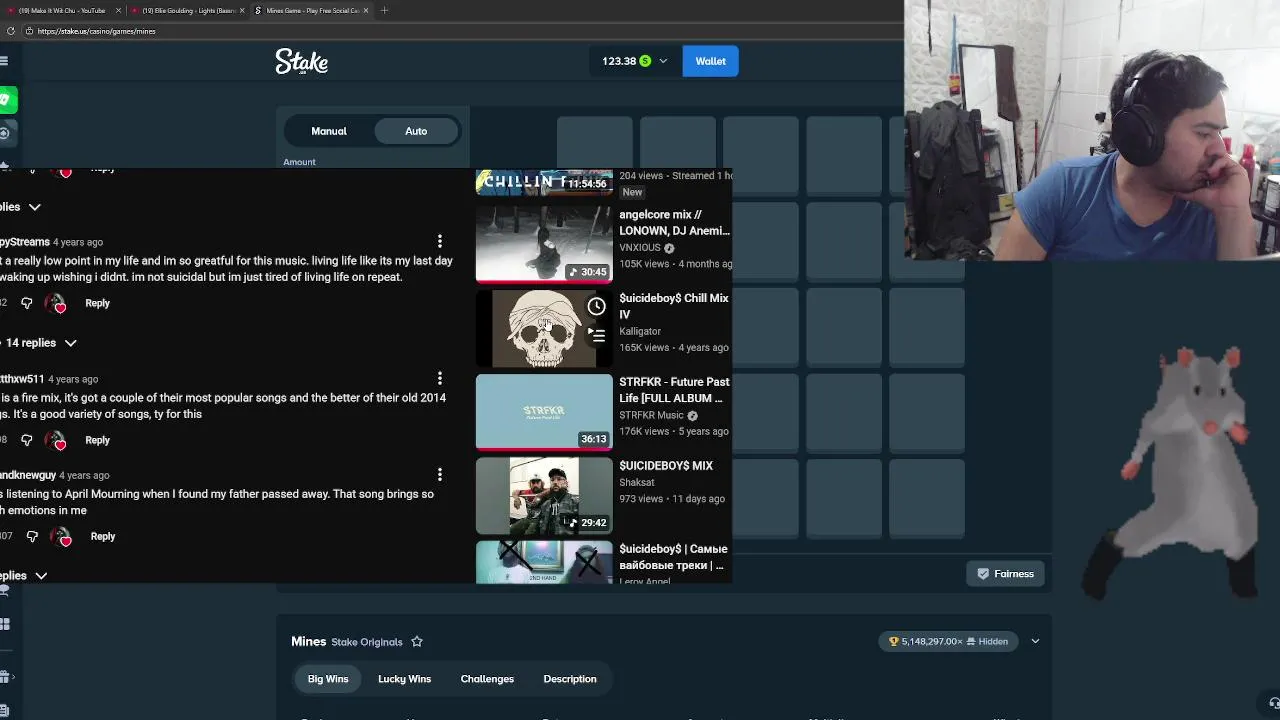Reply to the 'really low point' comment

click(x=97, y=303)
